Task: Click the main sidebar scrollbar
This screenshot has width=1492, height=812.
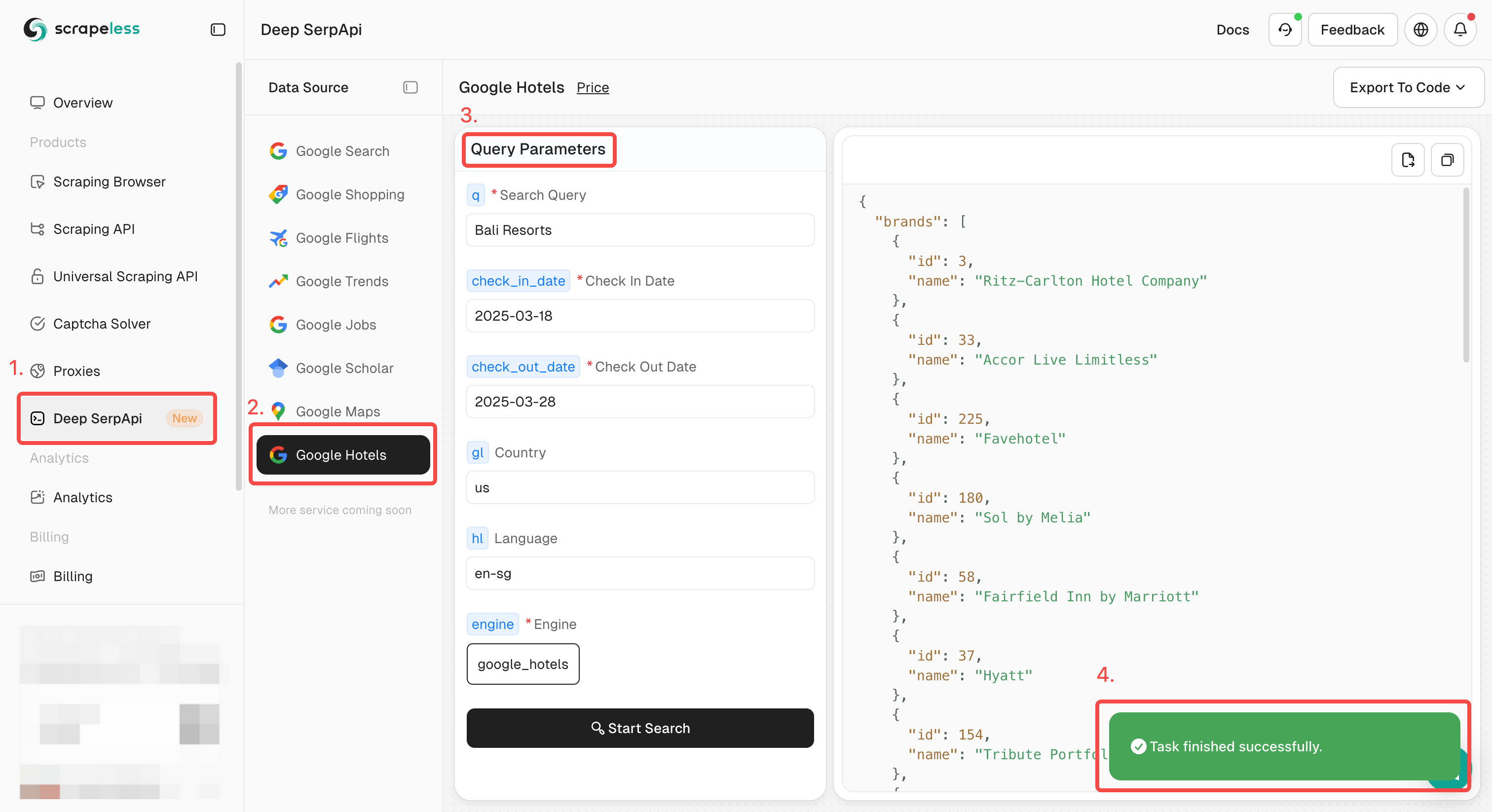Action: tap(238, 277)
